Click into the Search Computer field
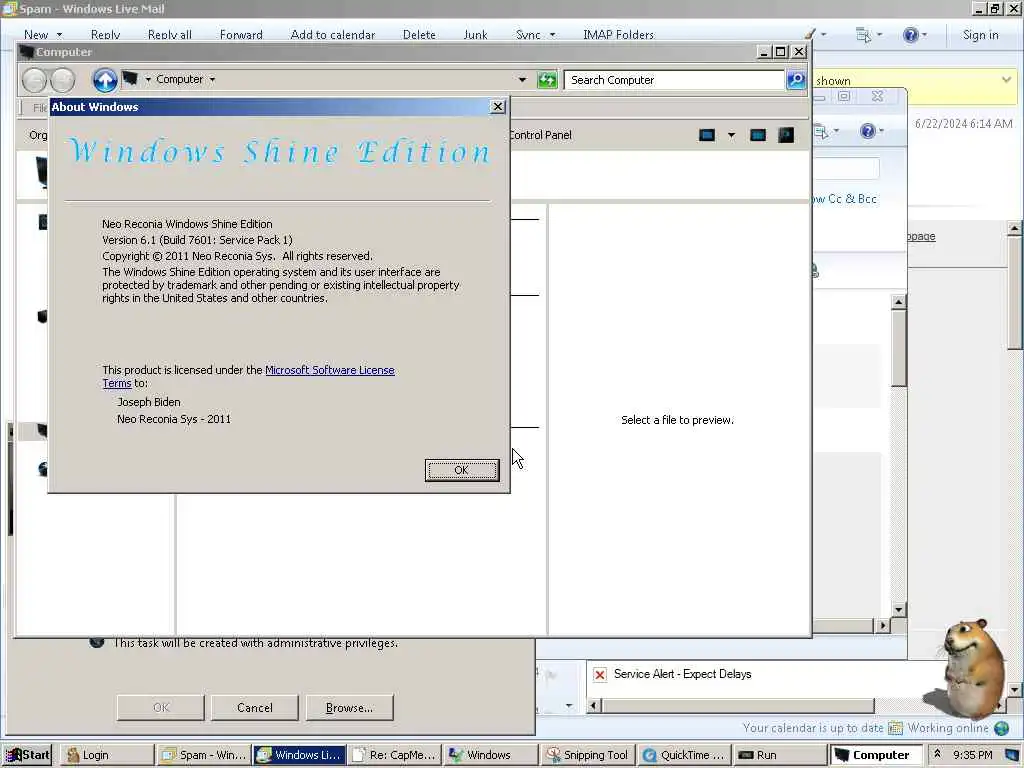The image size is (1024, 768). pyautogui.click(x=673, y=80)
